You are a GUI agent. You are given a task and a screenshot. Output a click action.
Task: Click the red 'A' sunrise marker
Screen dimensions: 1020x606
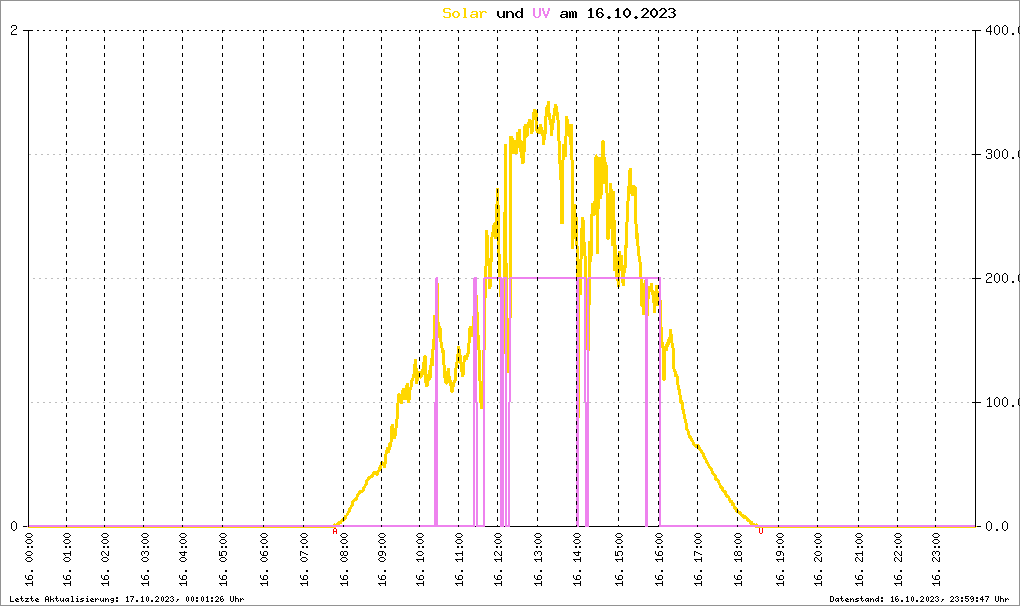coord(335,531)
